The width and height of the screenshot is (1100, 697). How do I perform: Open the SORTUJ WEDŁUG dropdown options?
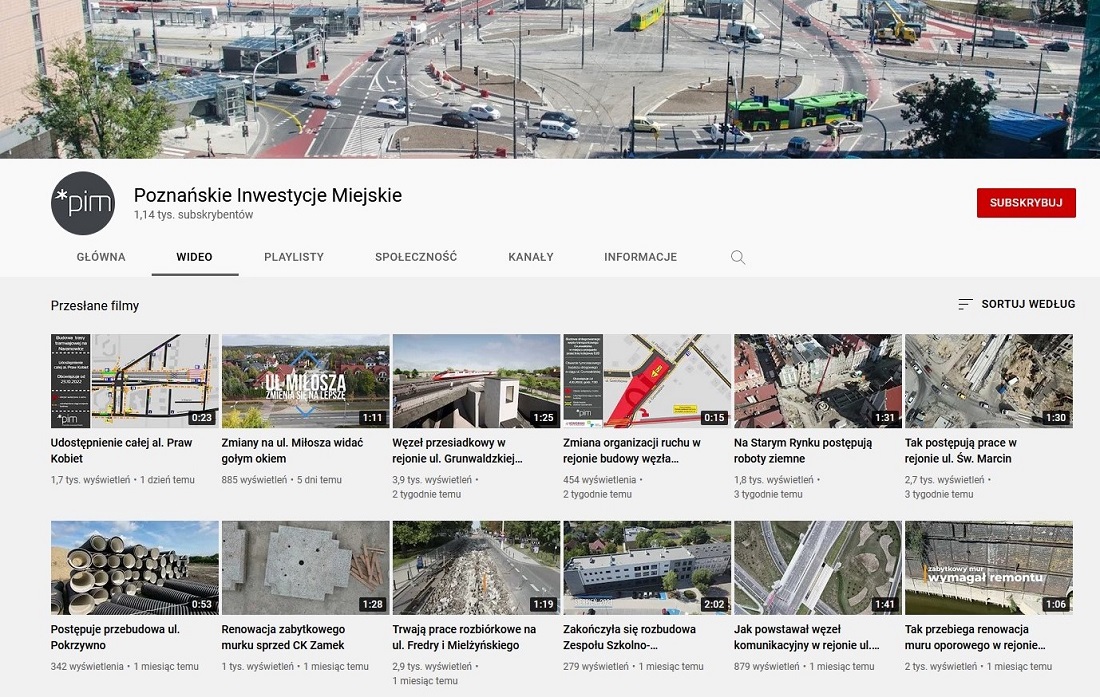[1026, 303]
